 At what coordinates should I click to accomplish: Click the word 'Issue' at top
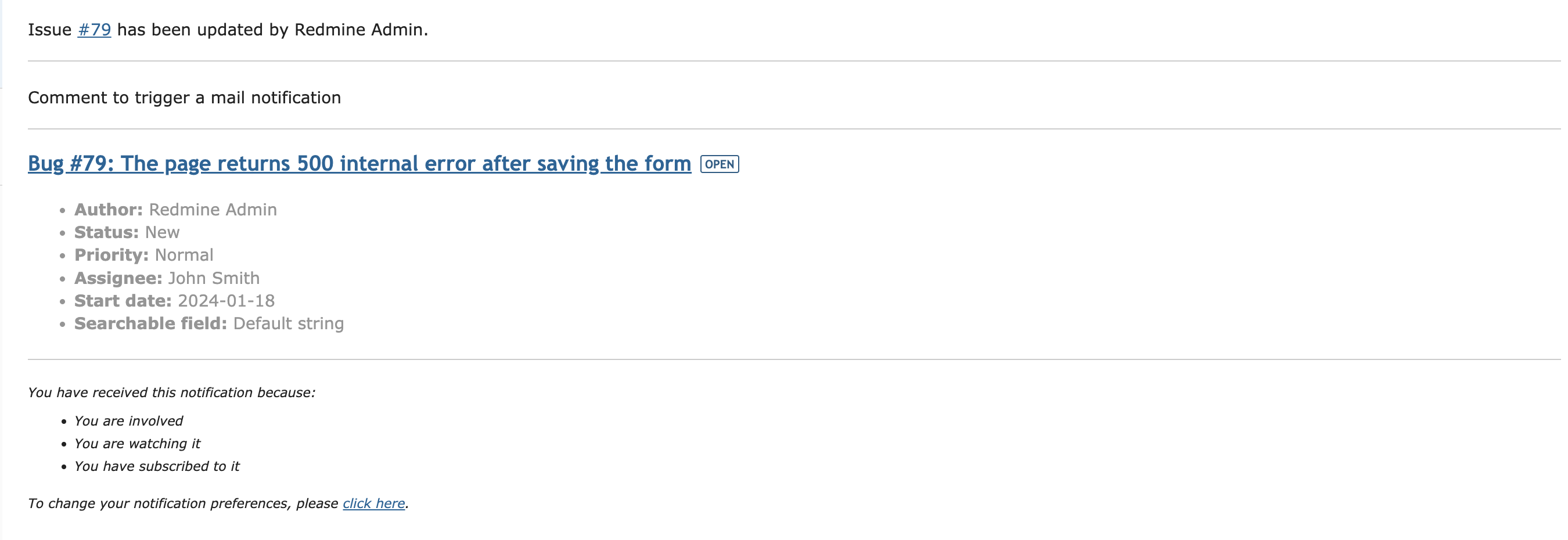[x=50, y=30]
